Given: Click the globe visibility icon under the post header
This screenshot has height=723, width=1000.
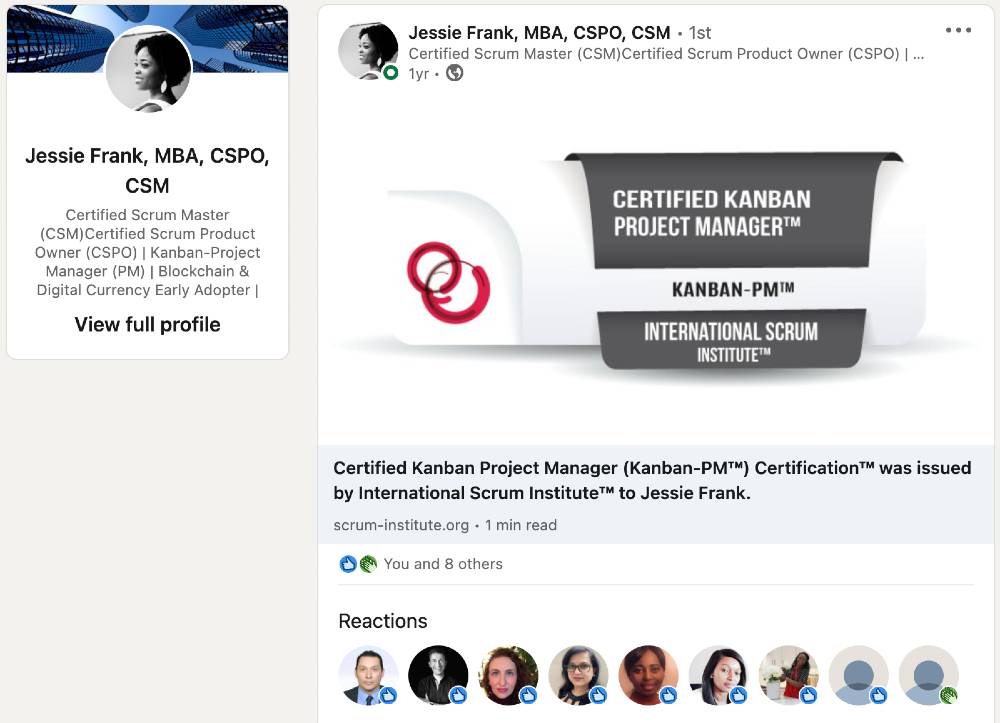Looking at the screenshot, I should 454,73.
